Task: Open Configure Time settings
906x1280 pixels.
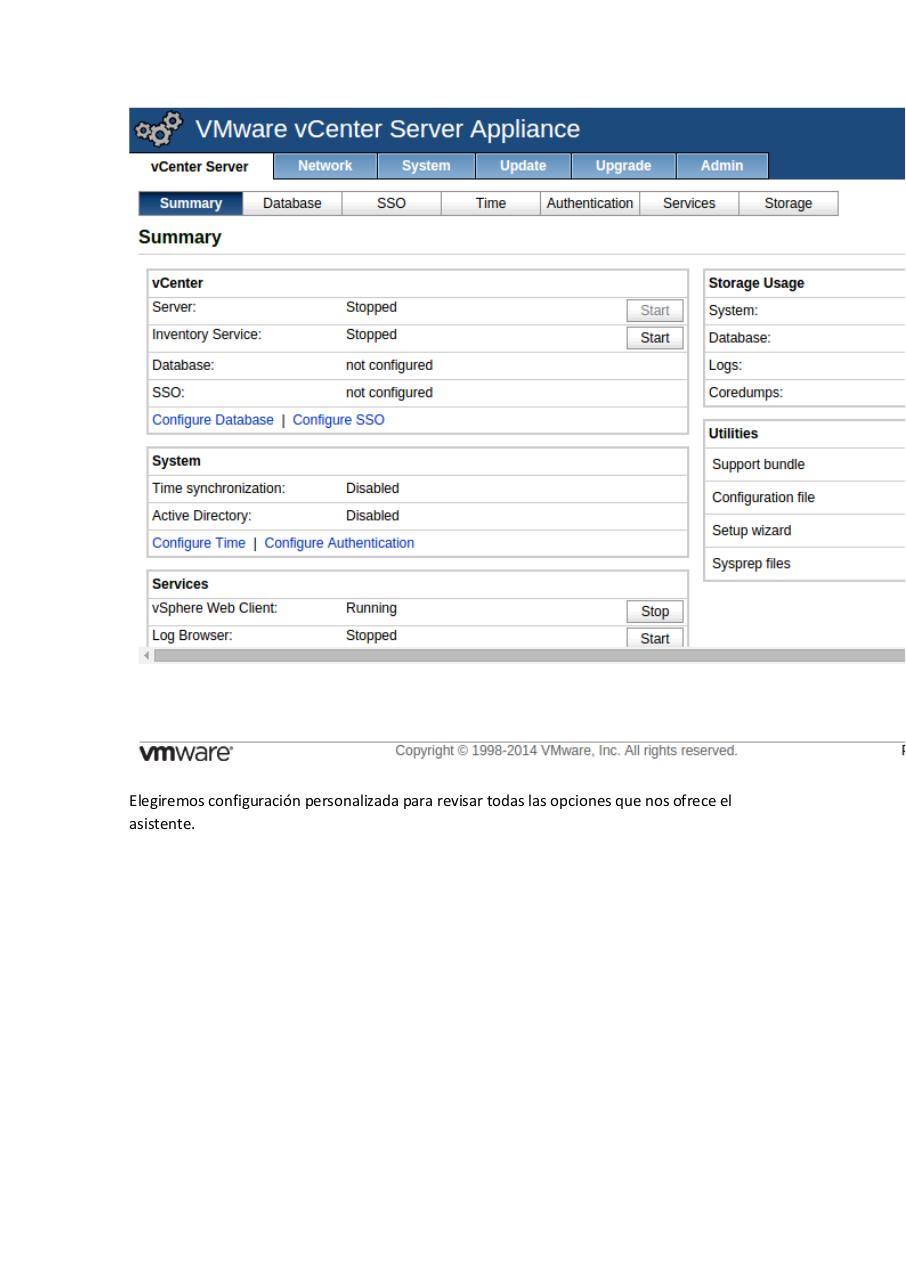Action: tap(198, 542)
